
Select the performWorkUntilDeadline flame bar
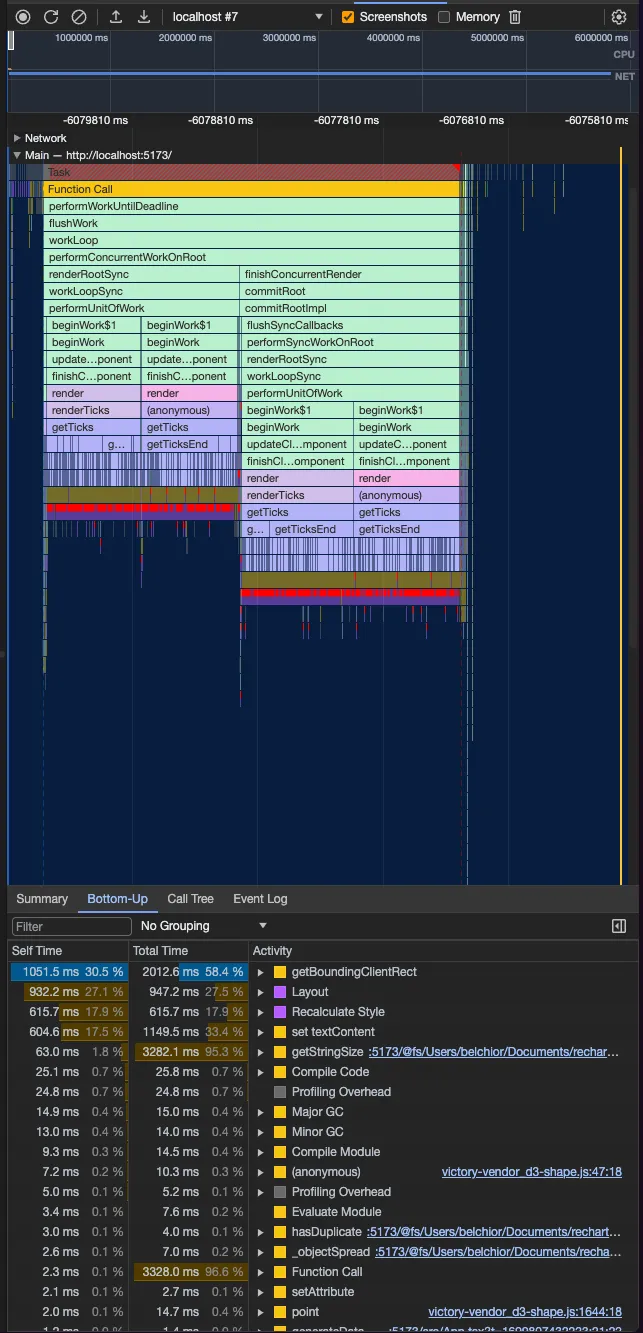tap(251, 206)
